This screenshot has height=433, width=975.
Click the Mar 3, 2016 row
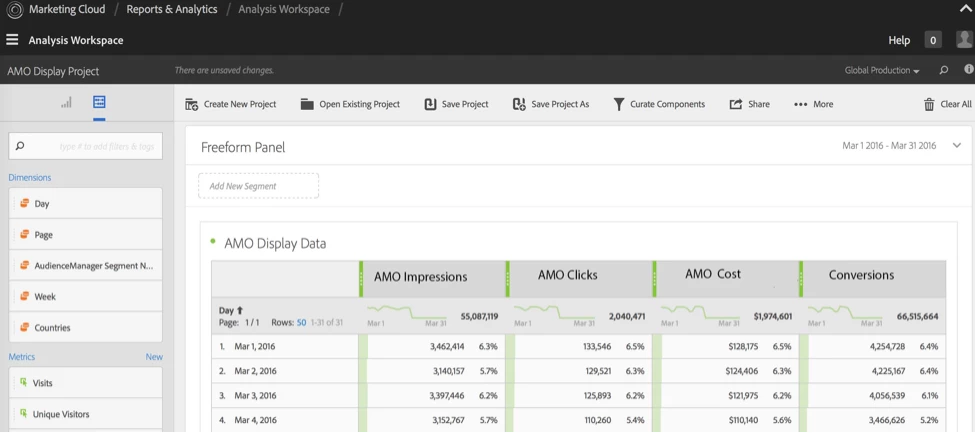pyautogui.click(x=579, y=395)
